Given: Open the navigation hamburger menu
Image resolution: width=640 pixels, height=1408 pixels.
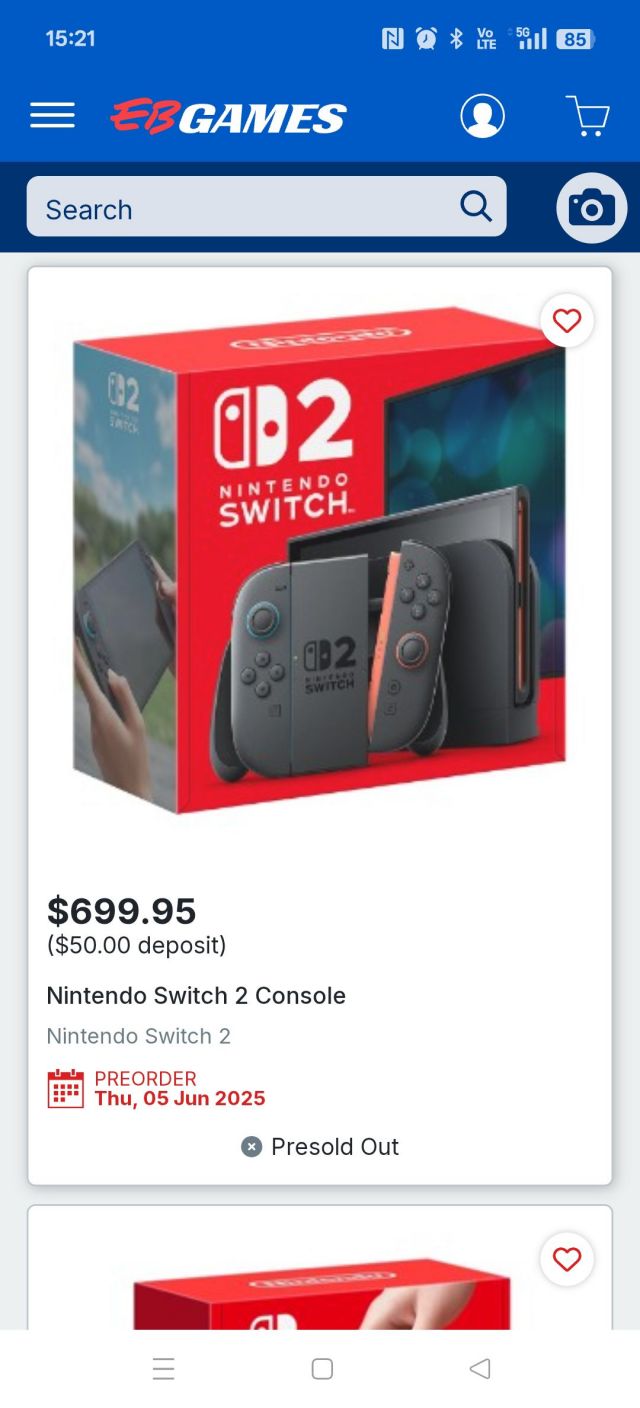Looking at the screenshot, I should tap(52, 115).
